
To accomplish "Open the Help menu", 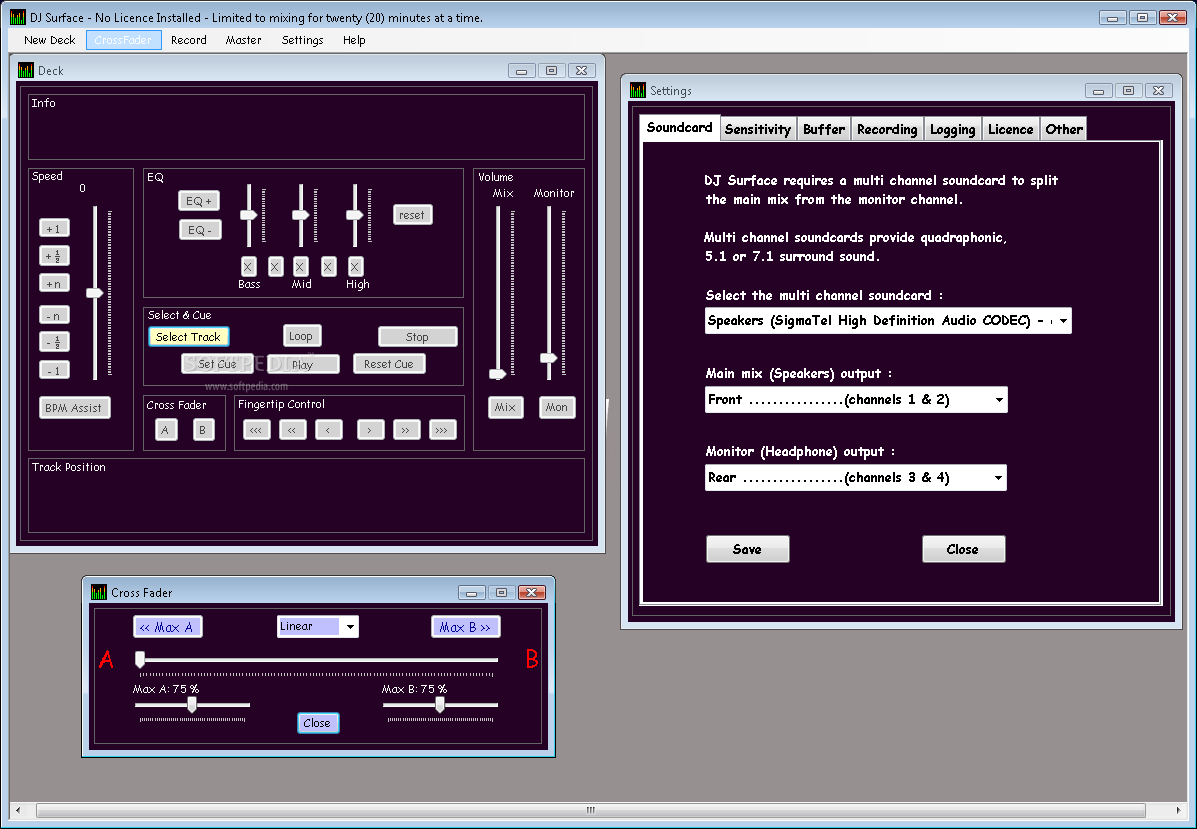I will point(354,40).
